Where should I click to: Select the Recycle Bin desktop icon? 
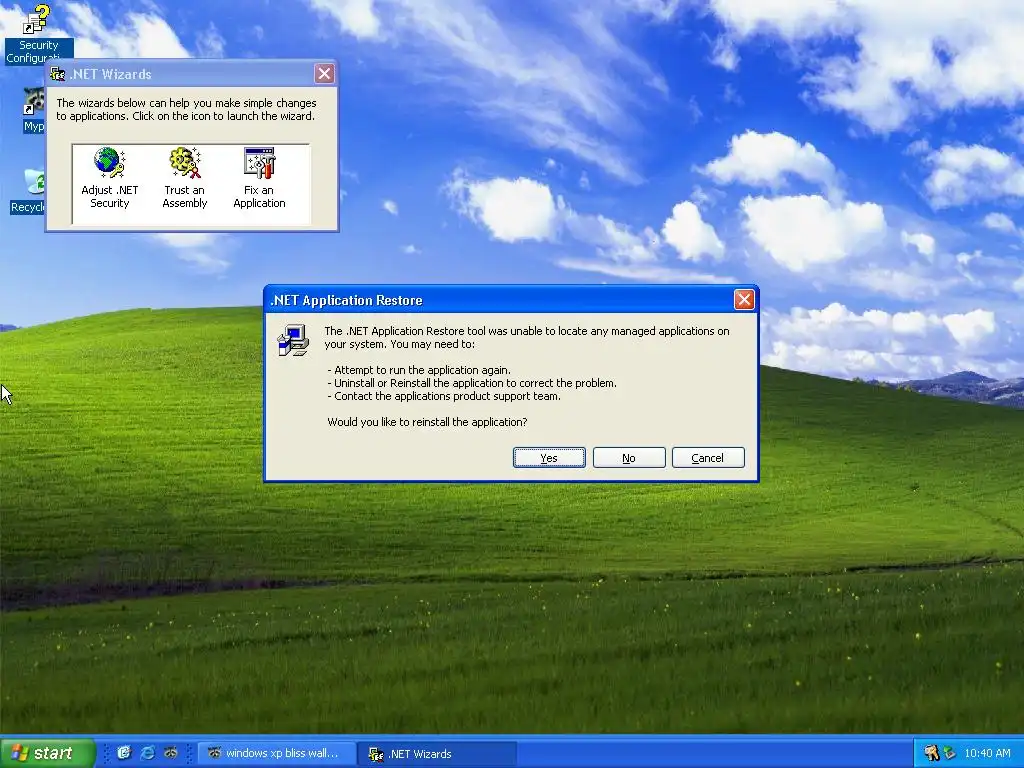[27, 191]
